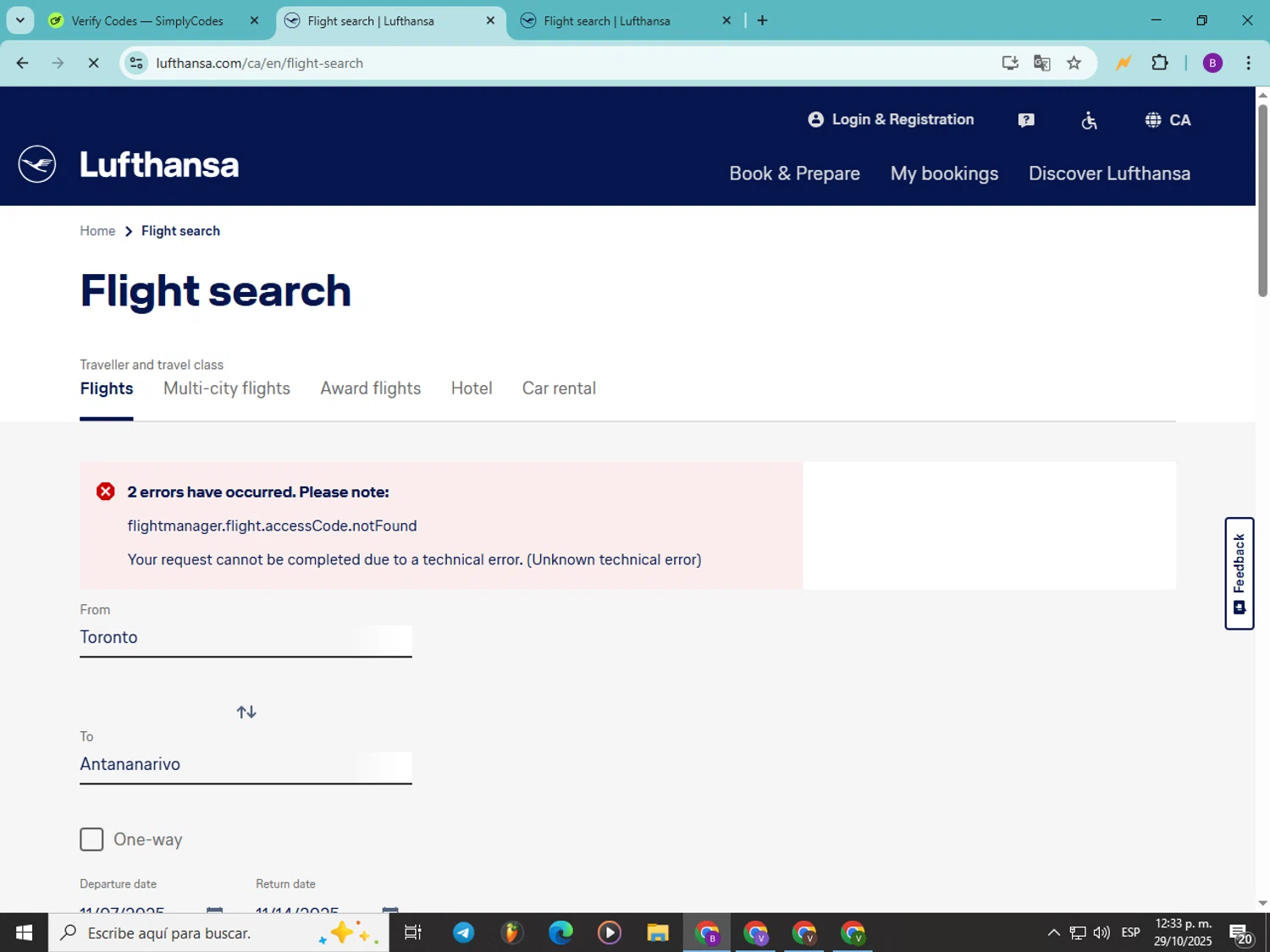The image size is (1270, 952).
Task: Switch to Award flights tab
Action: [x=370, y=388]
